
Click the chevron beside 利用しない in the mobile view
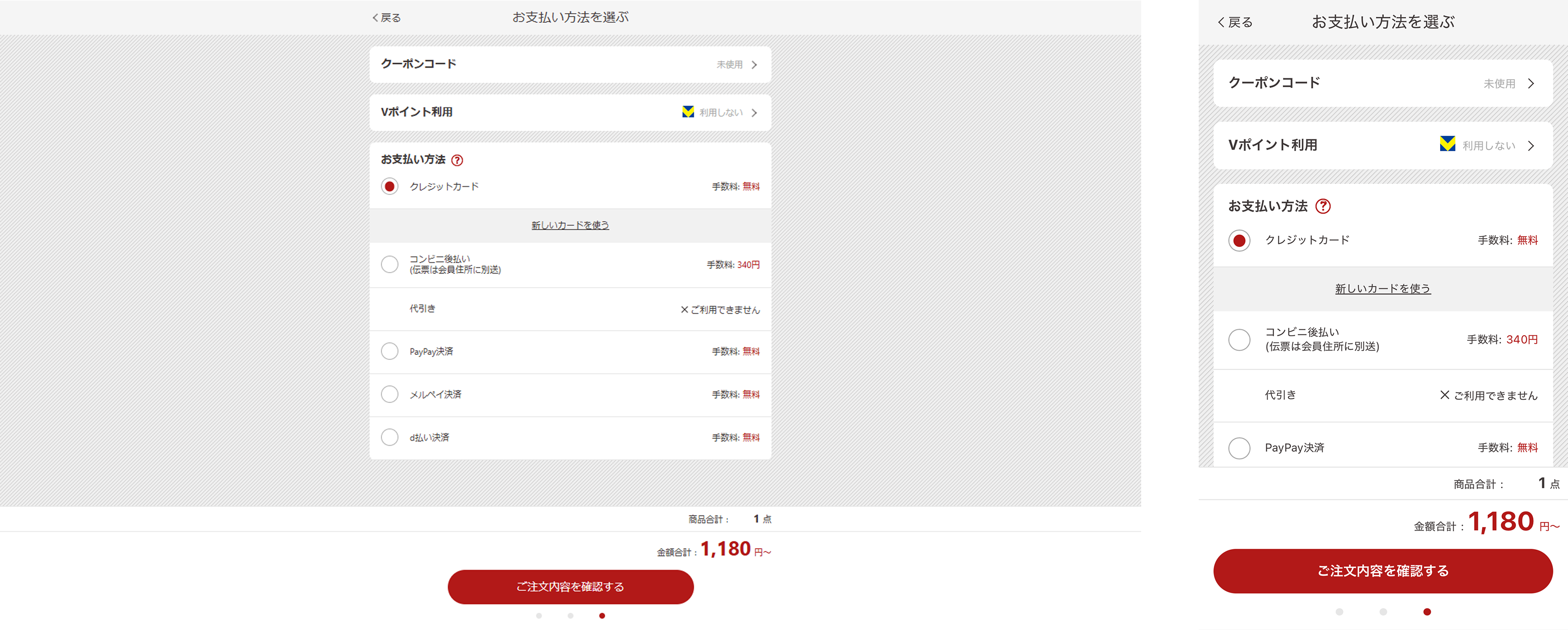pyautogui.click(x=1531, y=145)
